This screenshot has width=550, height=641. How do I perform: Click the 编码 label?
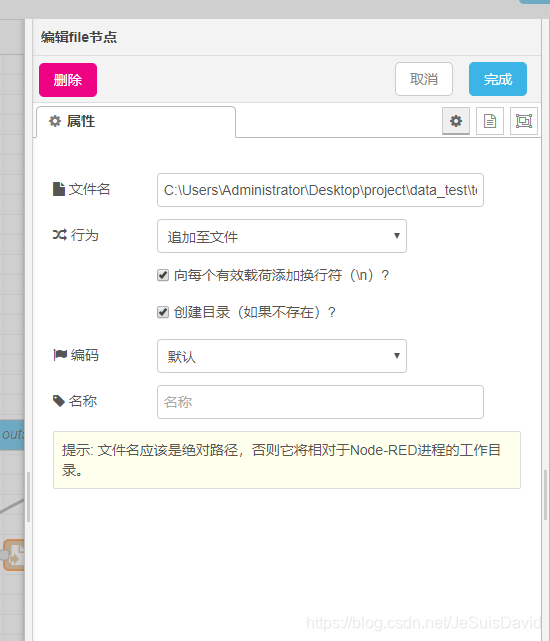pos(76,355)
